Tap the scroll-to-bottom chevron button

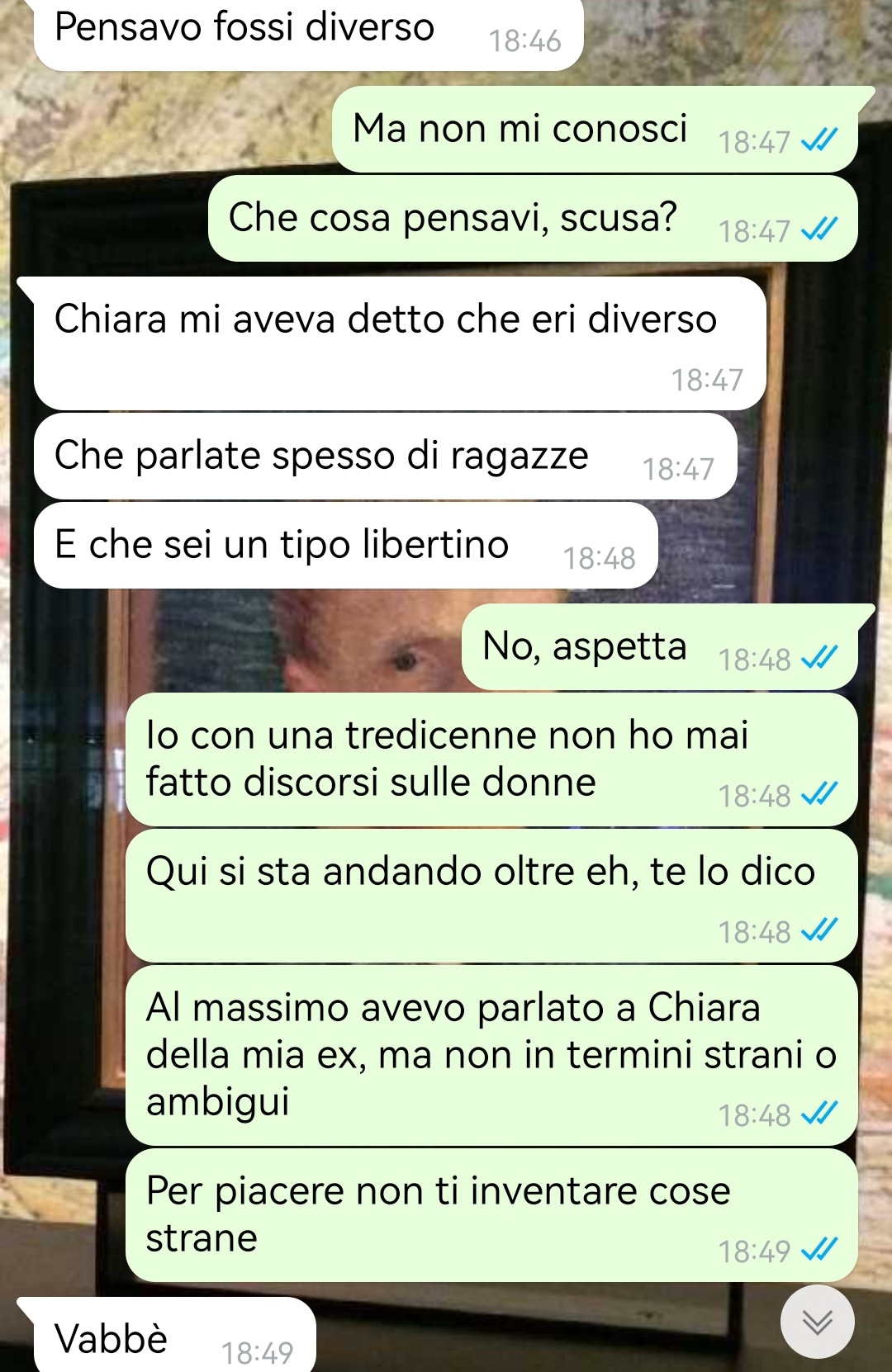coord(818,1322)
